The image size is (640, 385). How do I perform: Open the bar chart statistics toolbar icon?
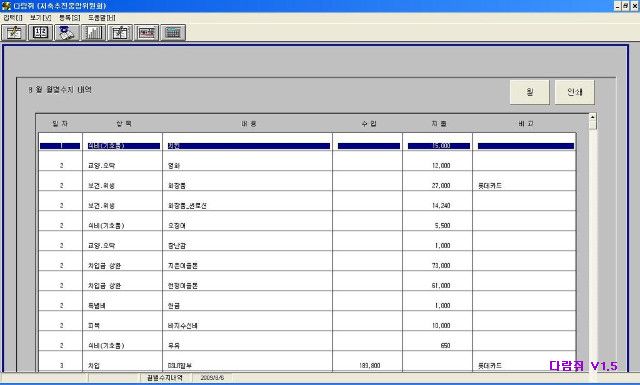click(x=93, y=33)
